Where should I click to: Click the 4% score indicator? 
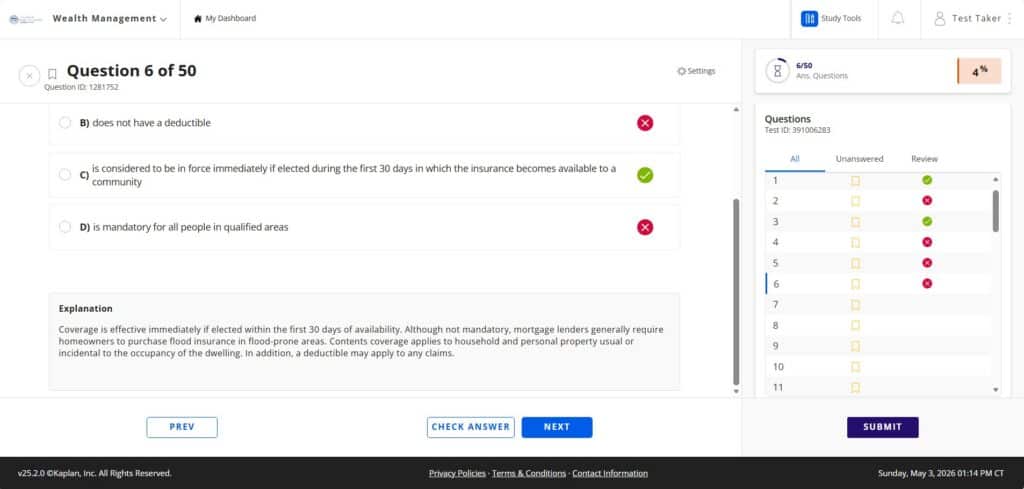click(979, 71)
